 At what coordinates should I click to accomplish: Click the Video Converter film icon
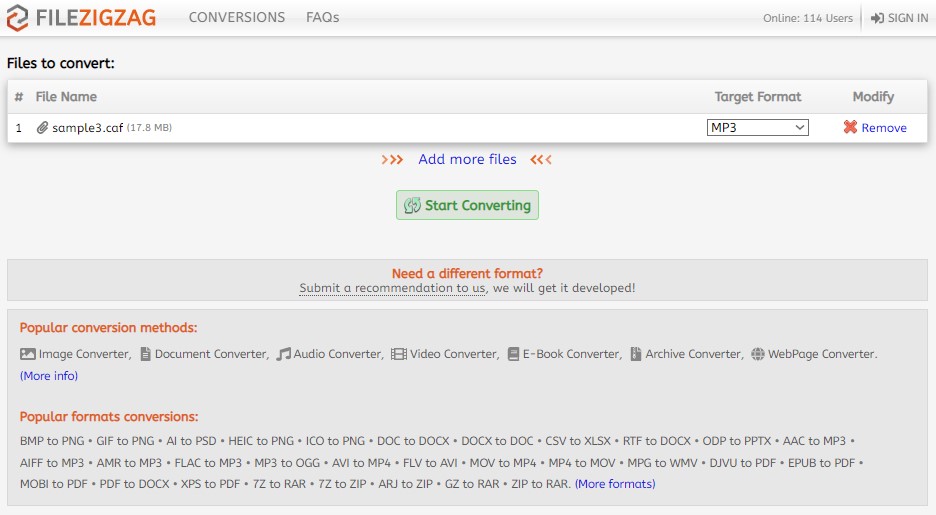point(399,354)
